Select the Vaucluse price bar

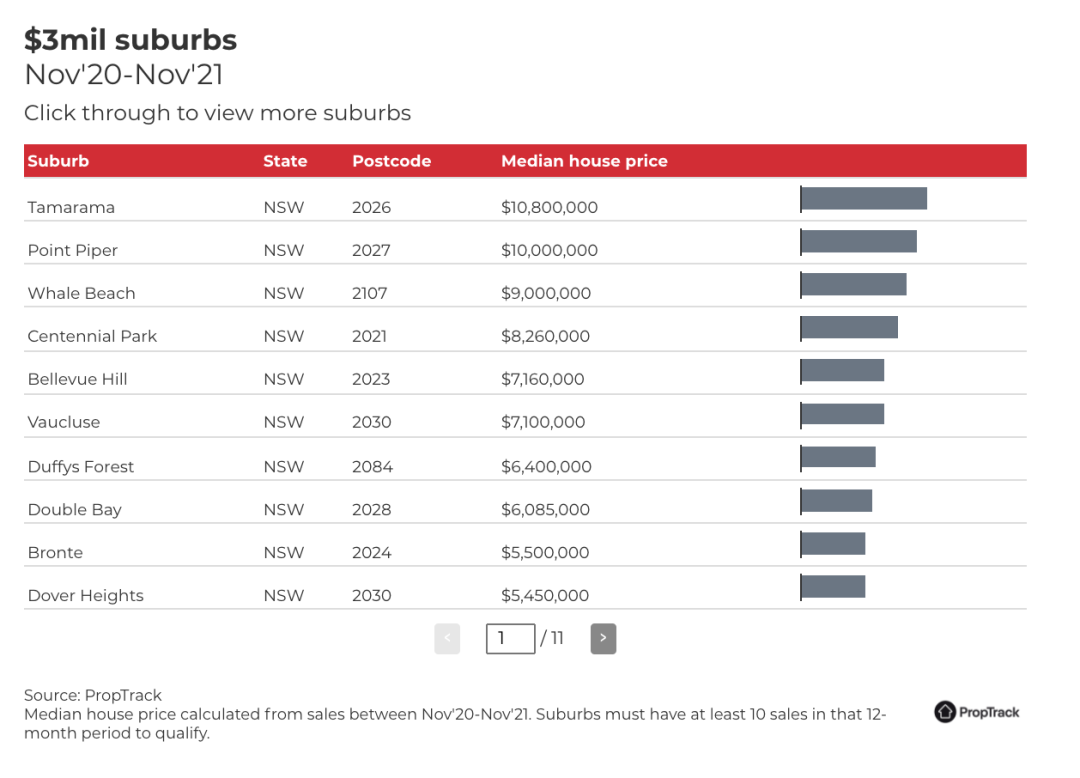pyautogui.click(x=842, y=414)
